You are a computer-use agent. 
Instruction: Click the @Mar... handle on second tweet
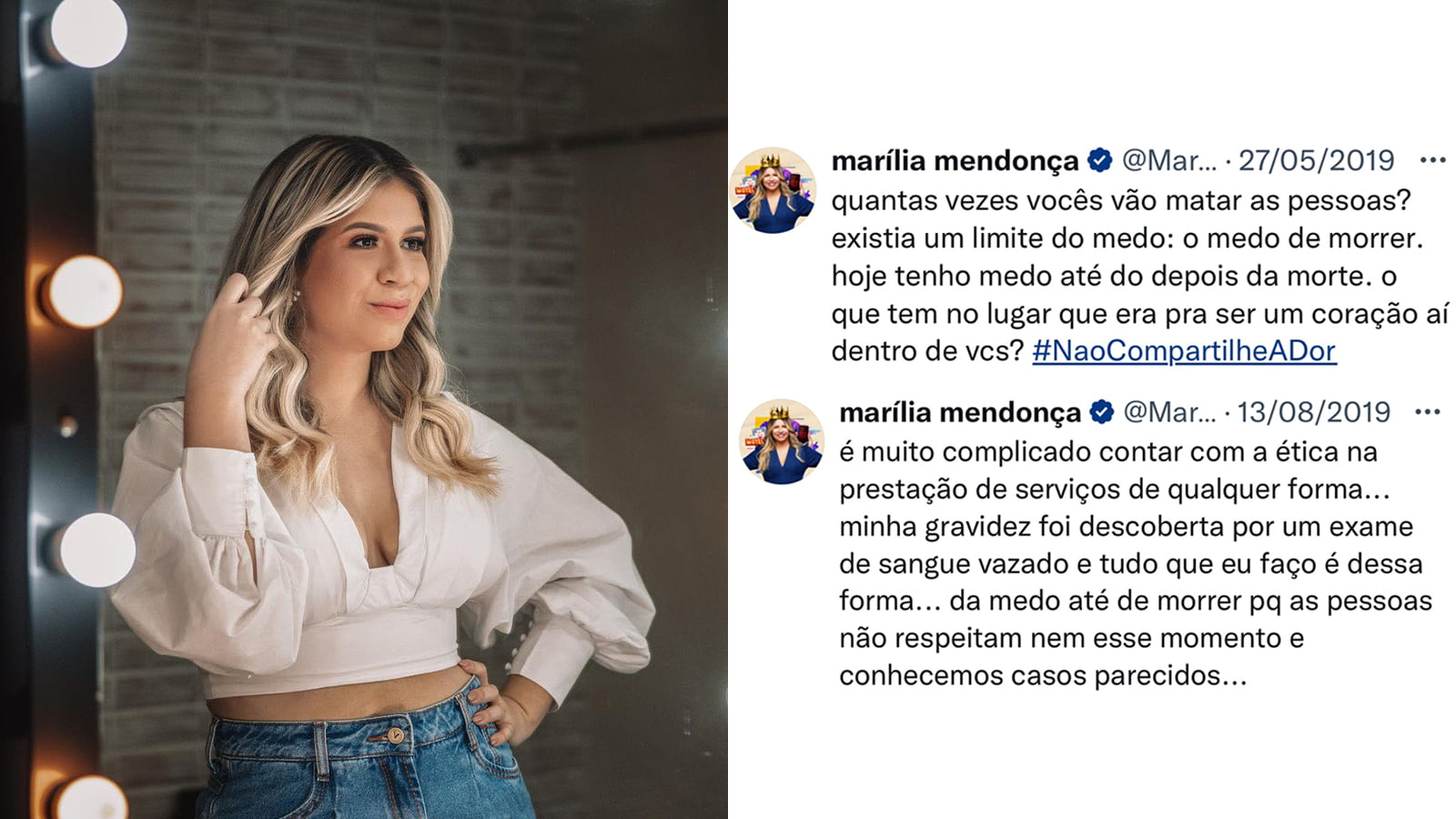click(x=1169, y=412)
